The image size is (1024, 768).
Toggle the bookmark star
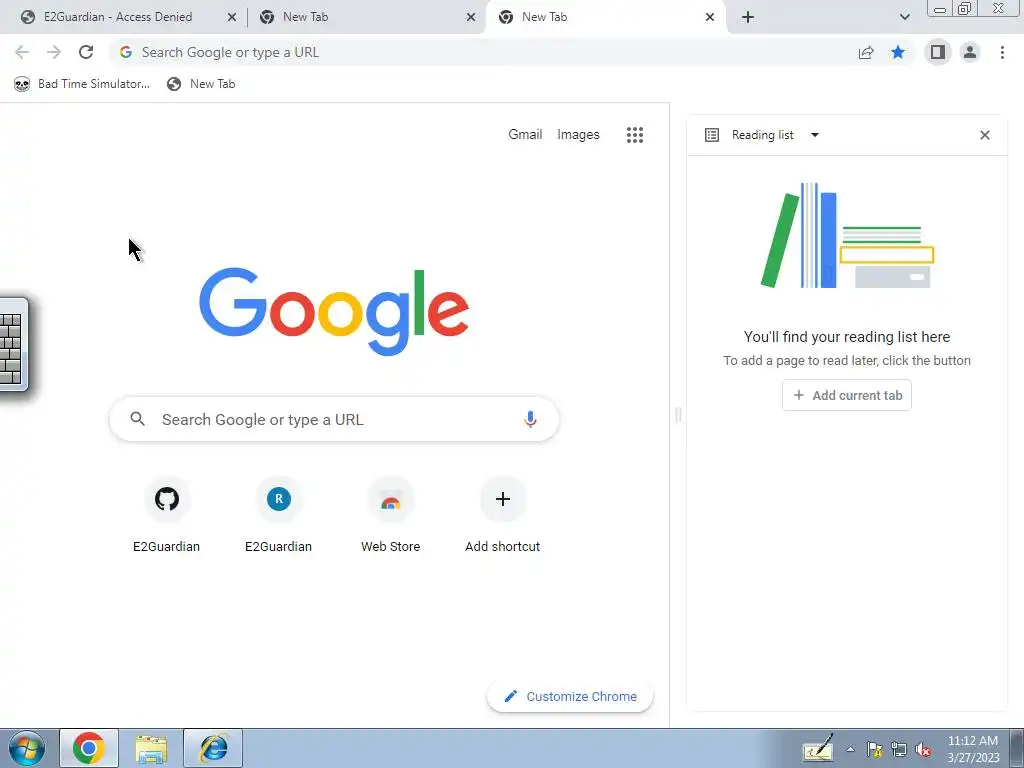pyautogui.click(x=898, y=52)
